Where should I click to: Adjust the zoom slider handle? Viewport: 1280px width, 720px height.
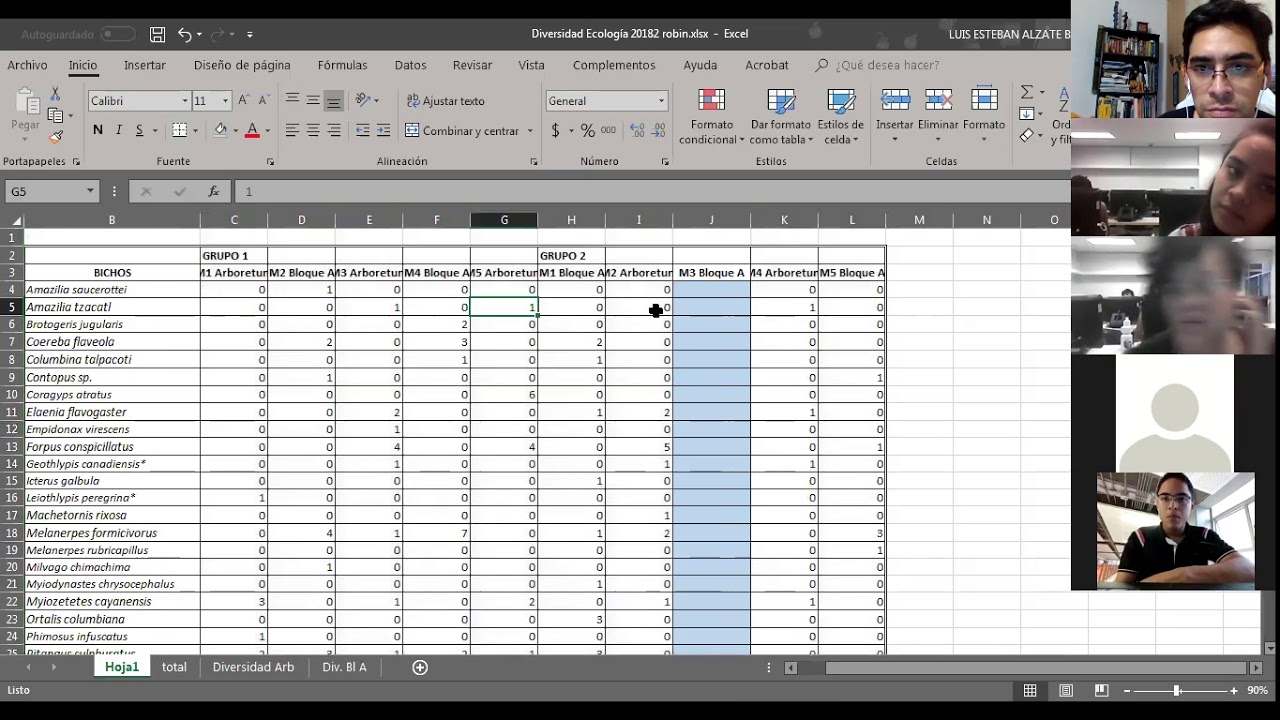[x=1177, y=691]
